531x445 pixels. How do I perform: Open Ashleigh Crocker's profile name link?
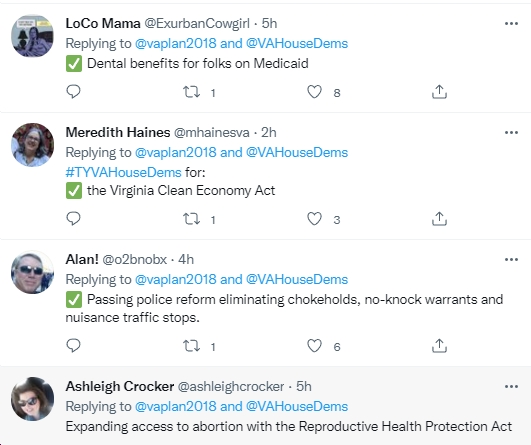click(x=120, y=386)
